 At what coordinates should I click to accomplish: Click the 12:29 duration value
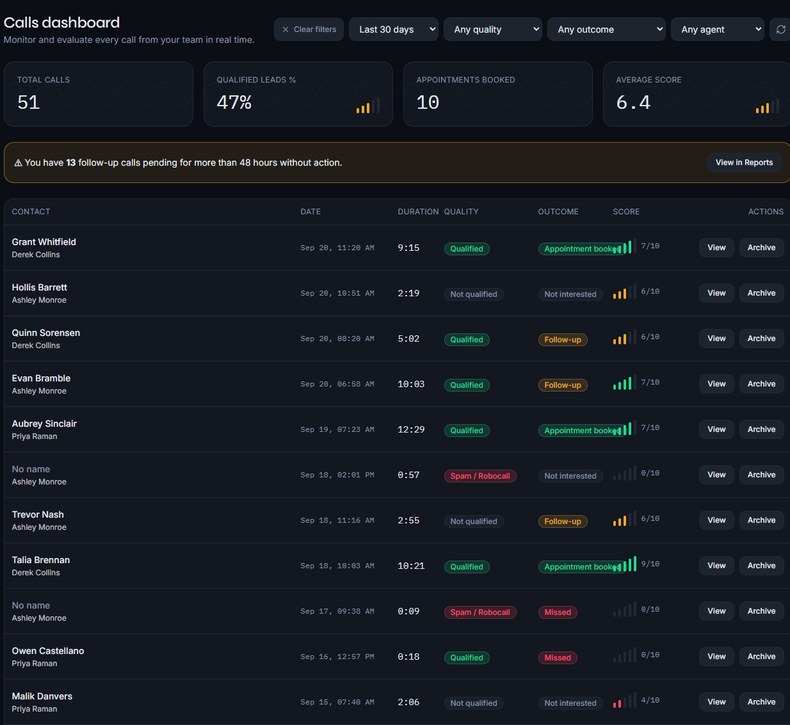point(411,429)
